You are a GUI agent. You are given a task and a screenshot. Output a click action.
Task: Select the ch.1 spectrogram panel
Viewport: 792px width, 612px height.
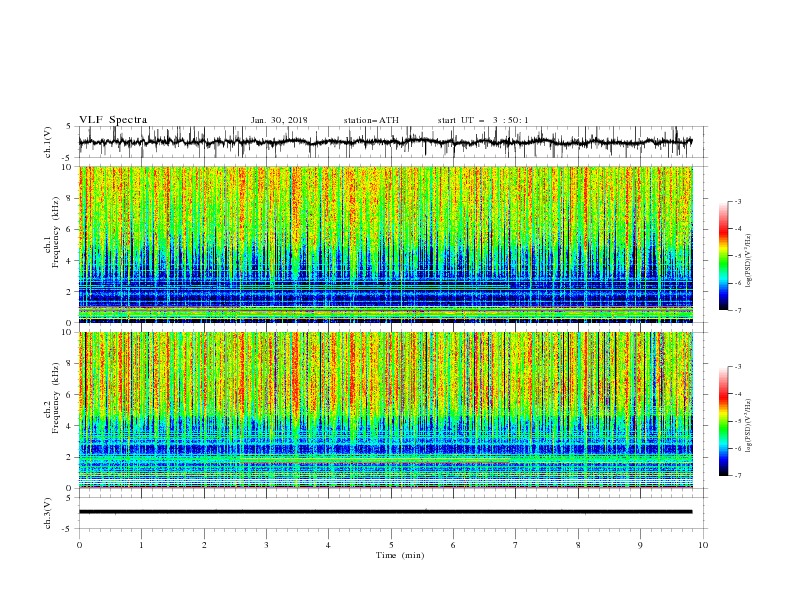coord(386,244)
